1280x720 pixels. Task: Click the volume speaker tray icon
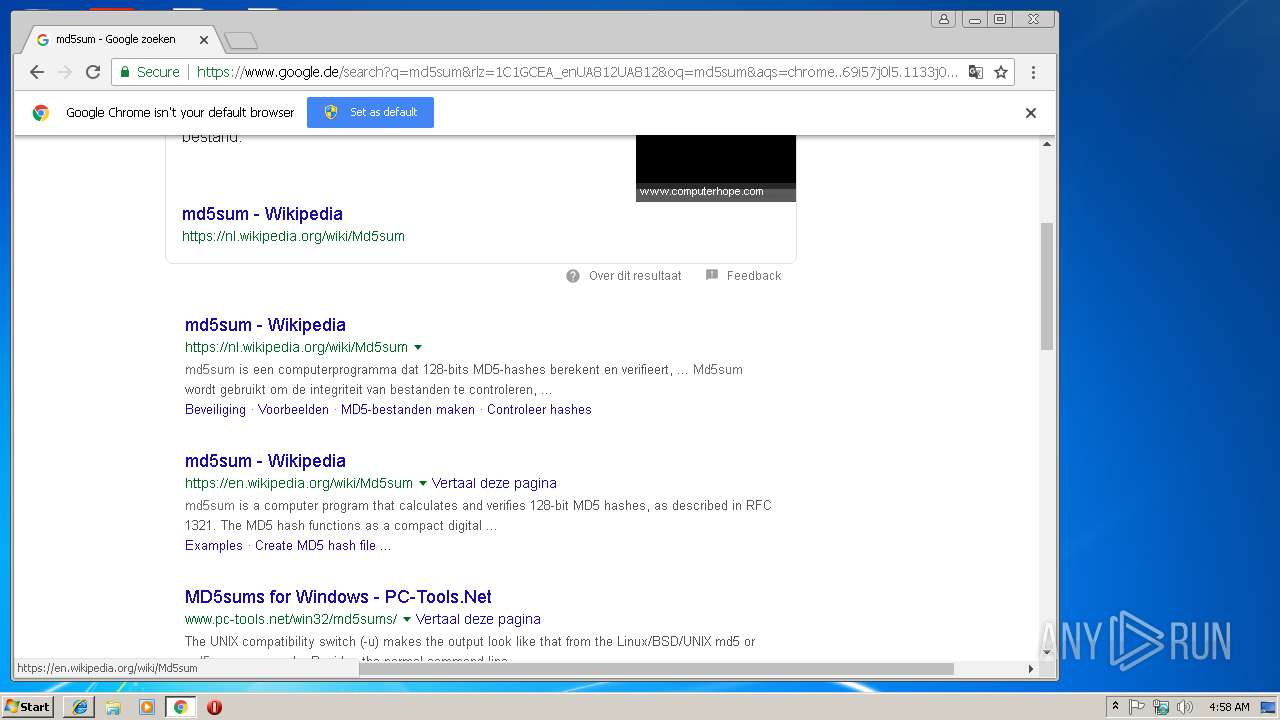click(1184, 707)
